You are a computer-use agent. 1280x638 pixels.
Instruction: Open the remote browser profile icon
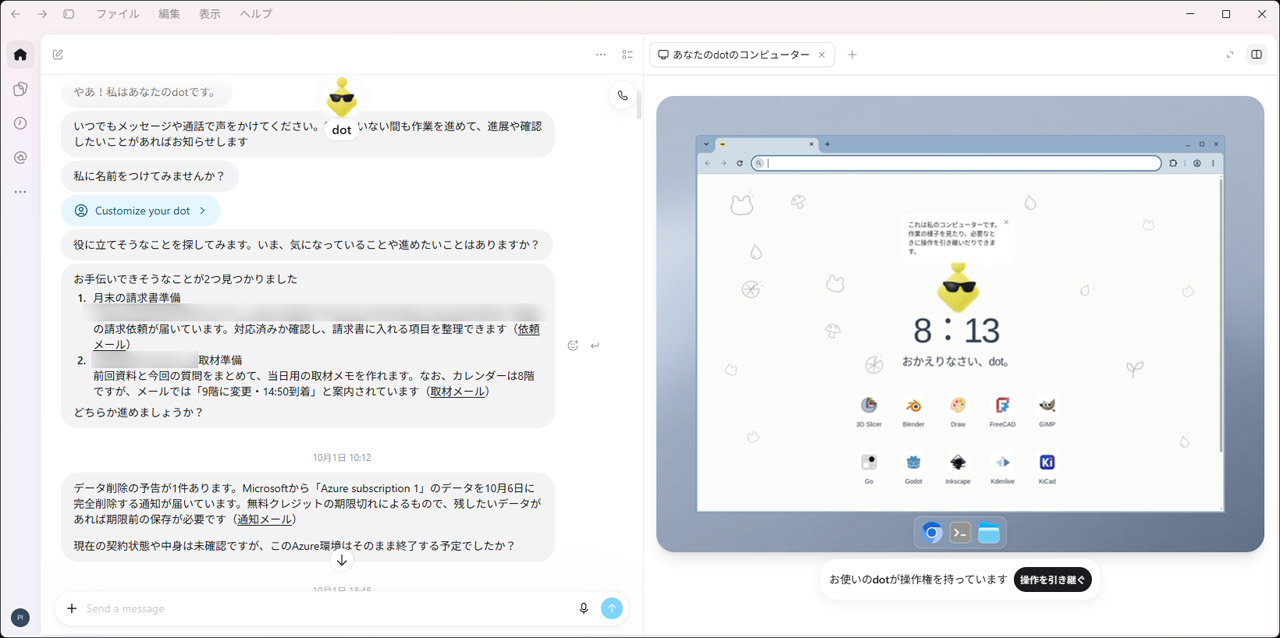tap(1197, 163)
